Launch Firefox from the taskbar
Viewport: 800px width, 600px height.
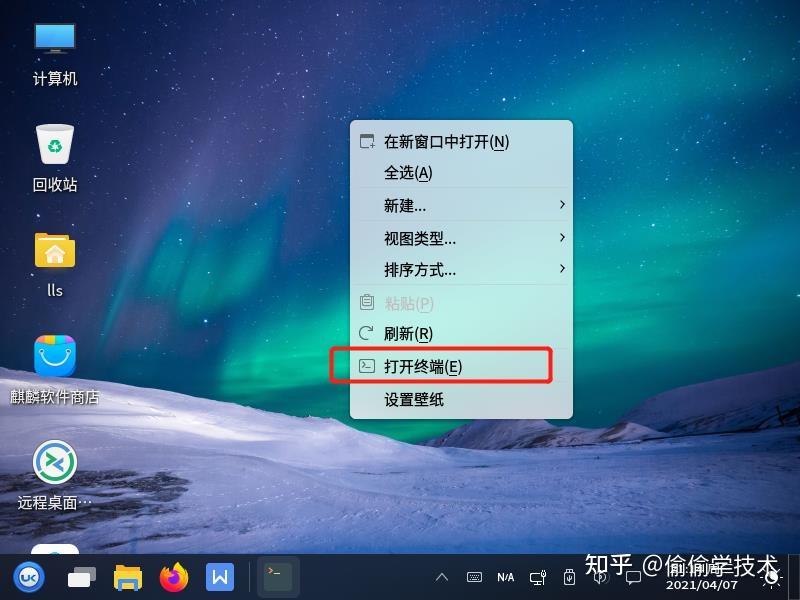(x=173, y=577)
